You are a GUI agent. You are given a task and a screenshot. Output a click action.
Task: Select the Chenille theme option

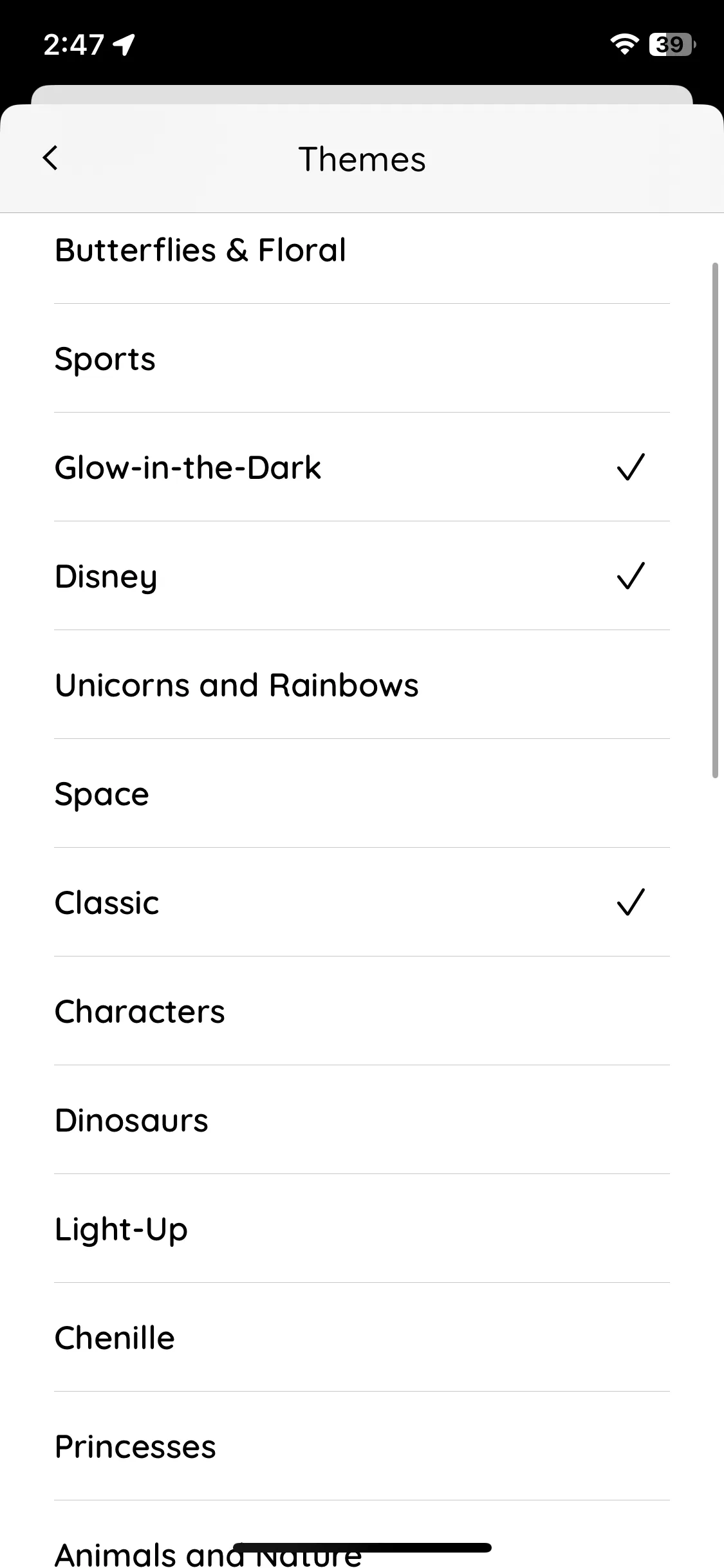tap(362, 1338)
